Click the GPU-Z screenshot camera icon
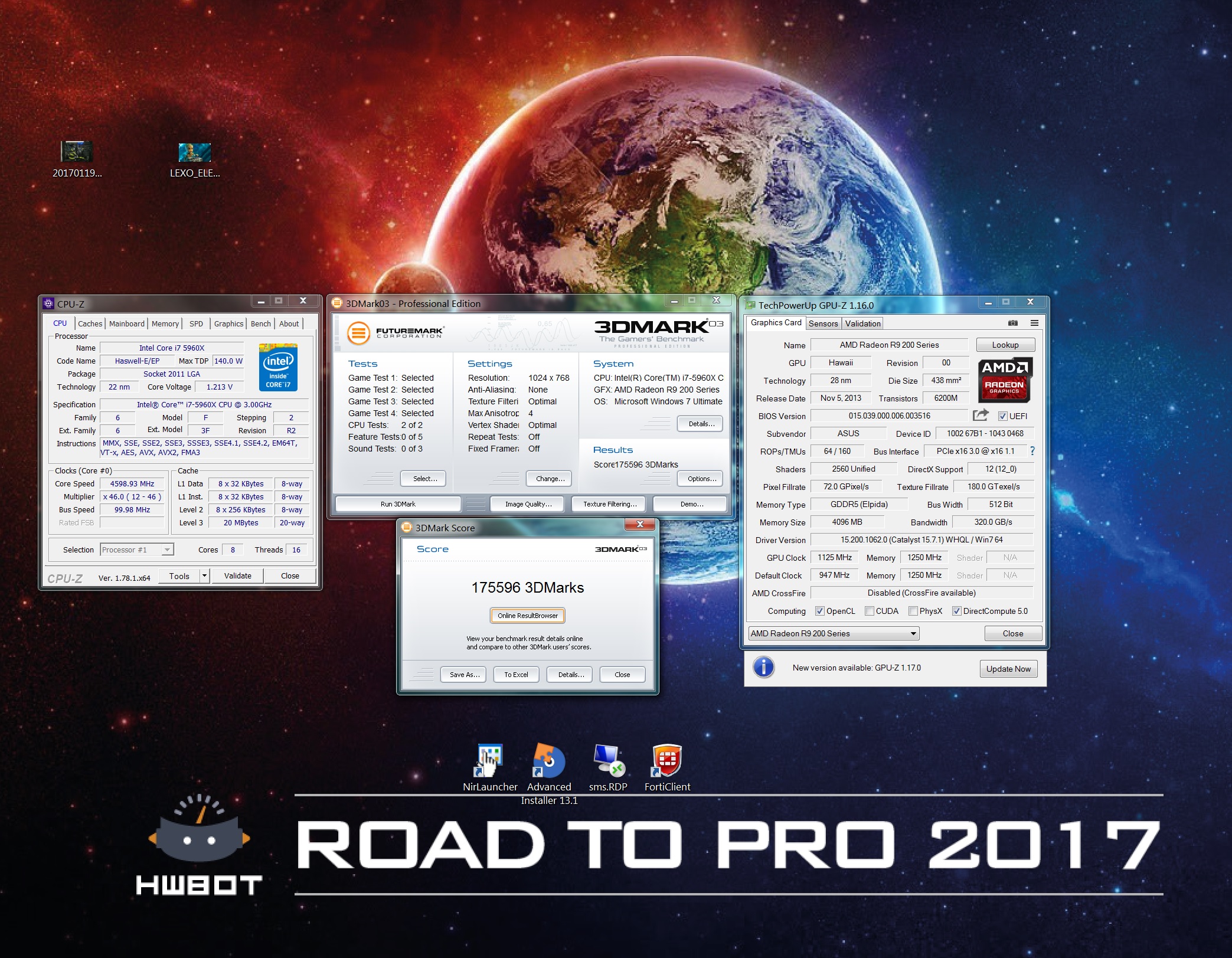Screen dimensions: 1232x958 [x=1013, y=323]
